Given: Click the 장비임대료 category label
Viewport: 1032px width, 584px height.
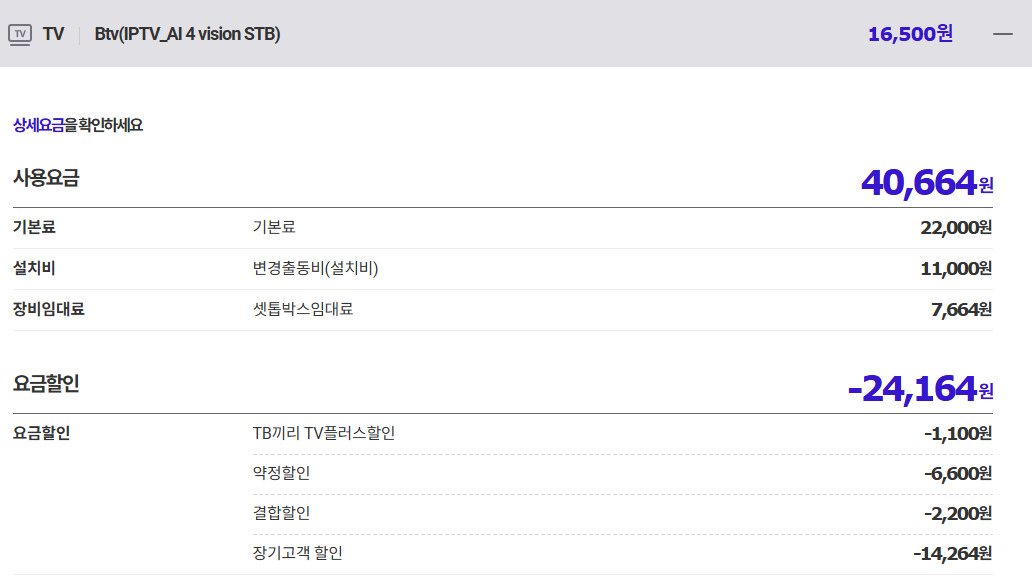Looking at the screenshot, I should pos(49,309).
